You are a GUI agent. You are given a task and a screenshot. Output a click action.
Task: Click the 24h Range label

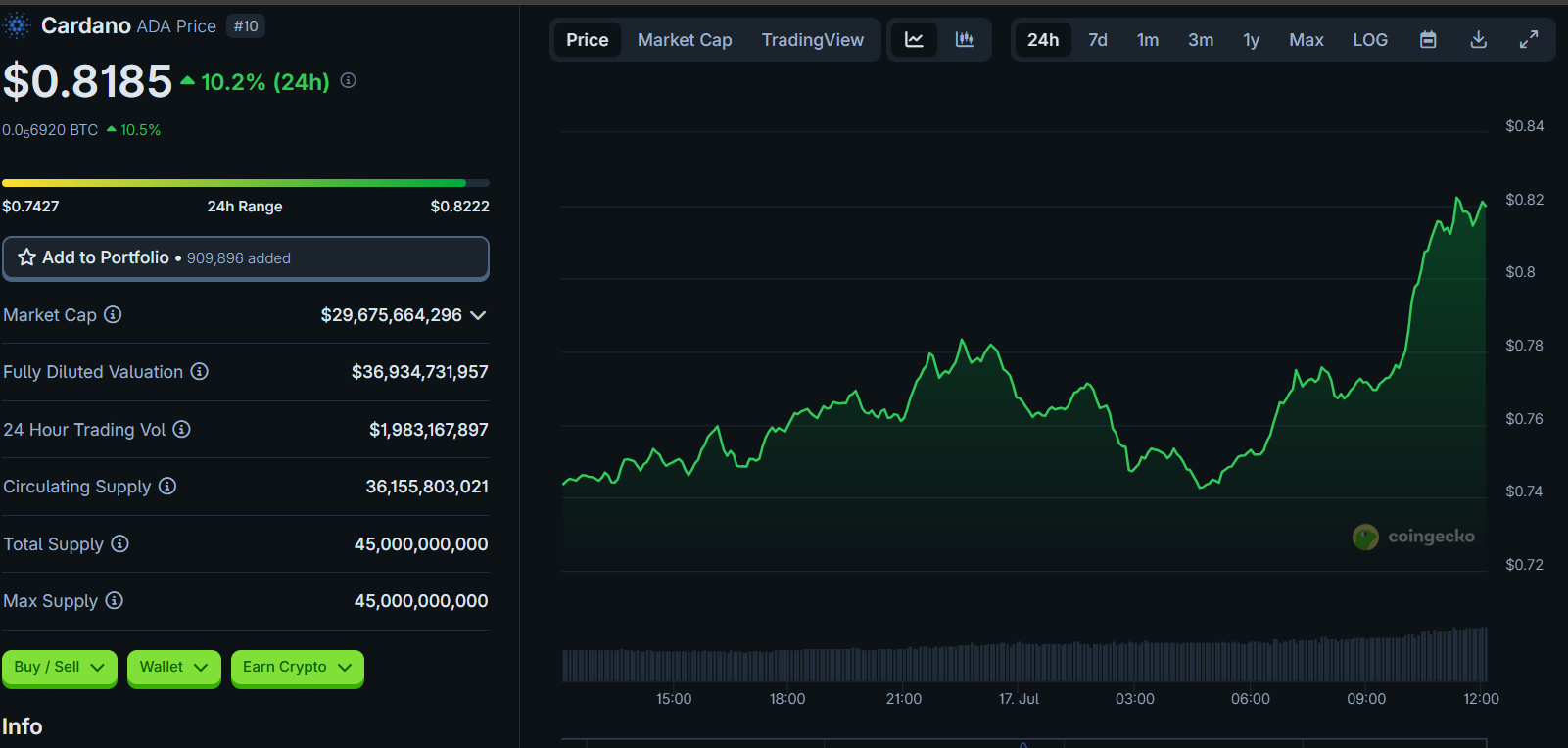click(245, 207)
